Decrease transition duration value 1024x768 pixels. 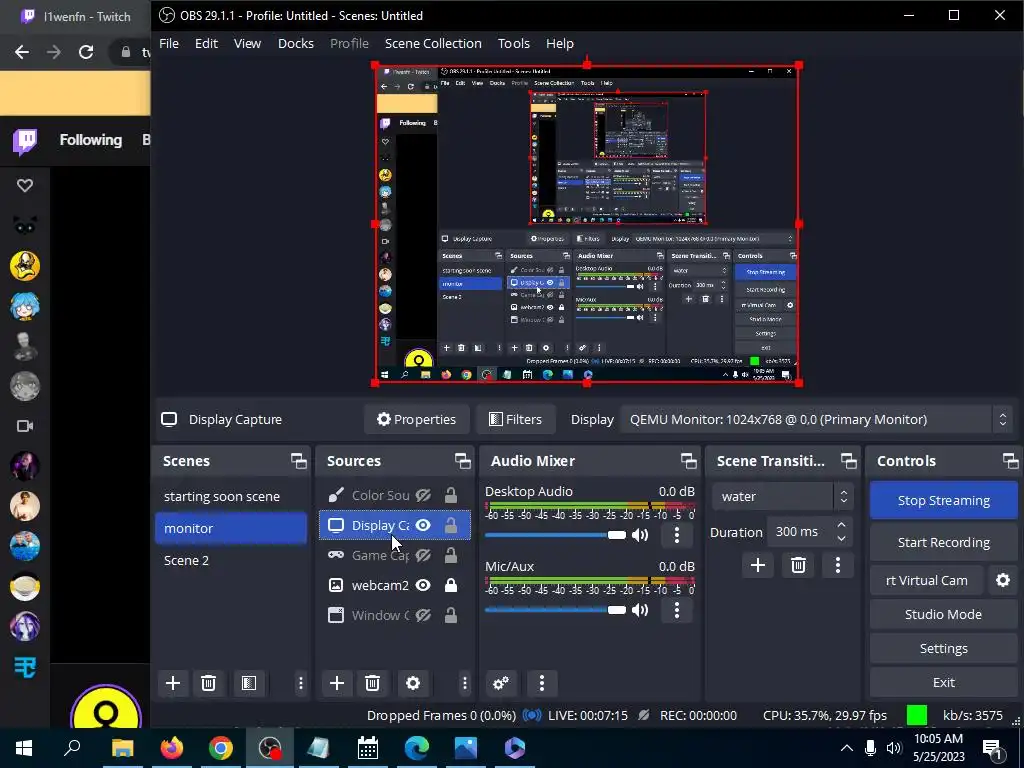click(841, 539)
